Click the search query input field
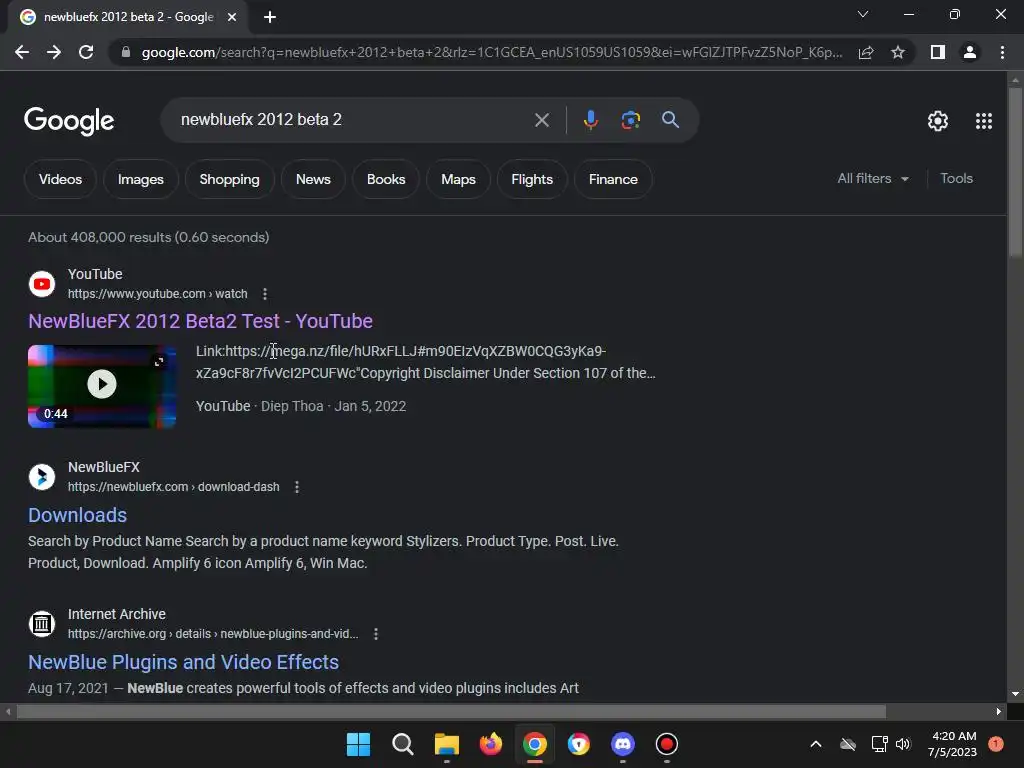This screenshot has width=1024, height=768. [x=353, y=120]
